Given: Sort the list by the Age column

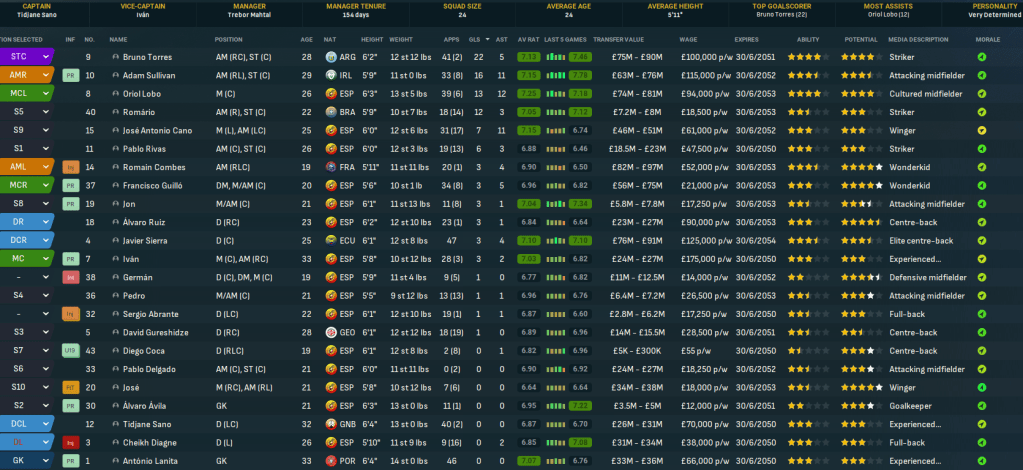Looking at the screenshot, I should (306, 40).
